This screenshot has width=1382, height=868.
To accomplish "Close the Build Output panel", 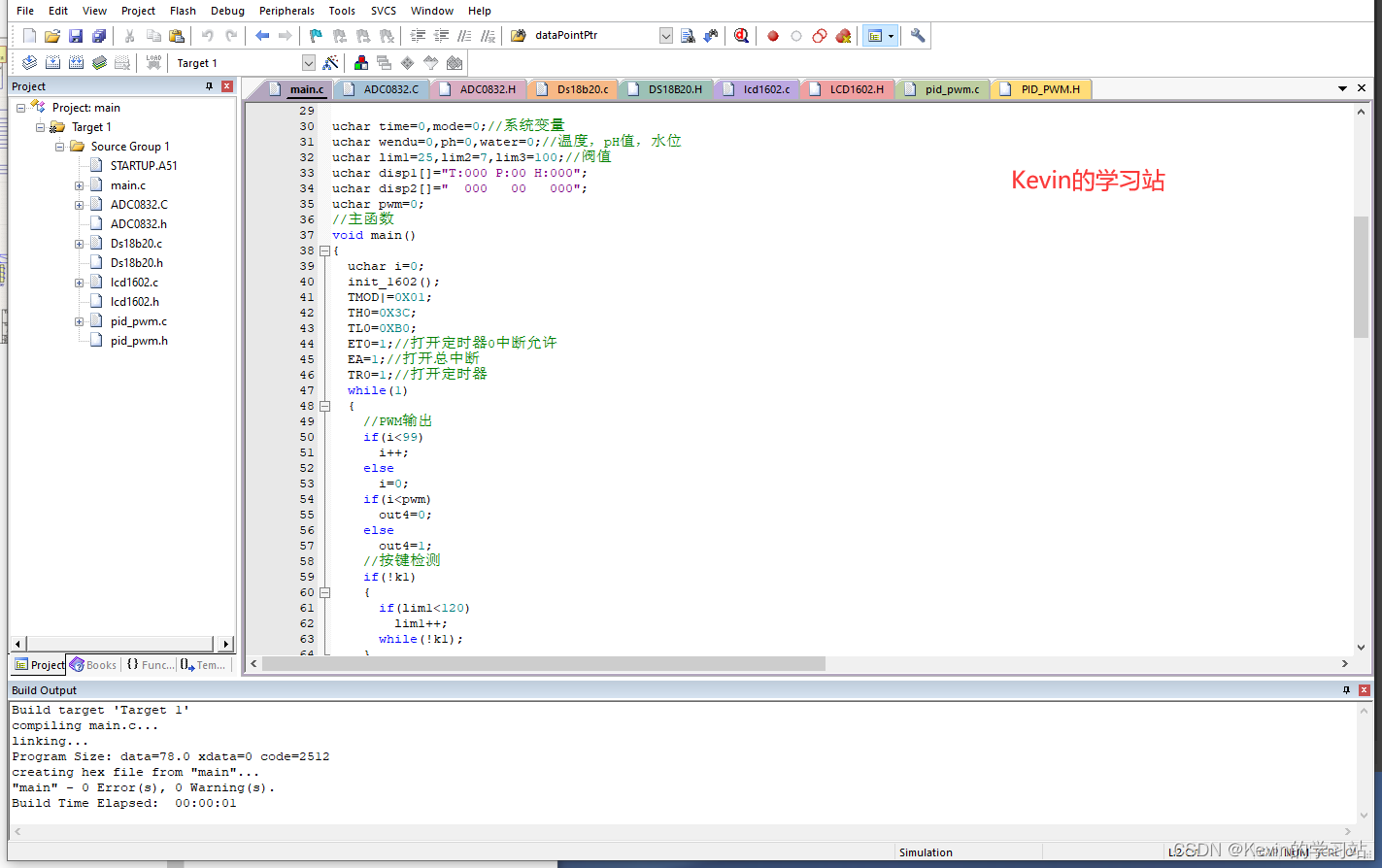I will click(1365, 690).
